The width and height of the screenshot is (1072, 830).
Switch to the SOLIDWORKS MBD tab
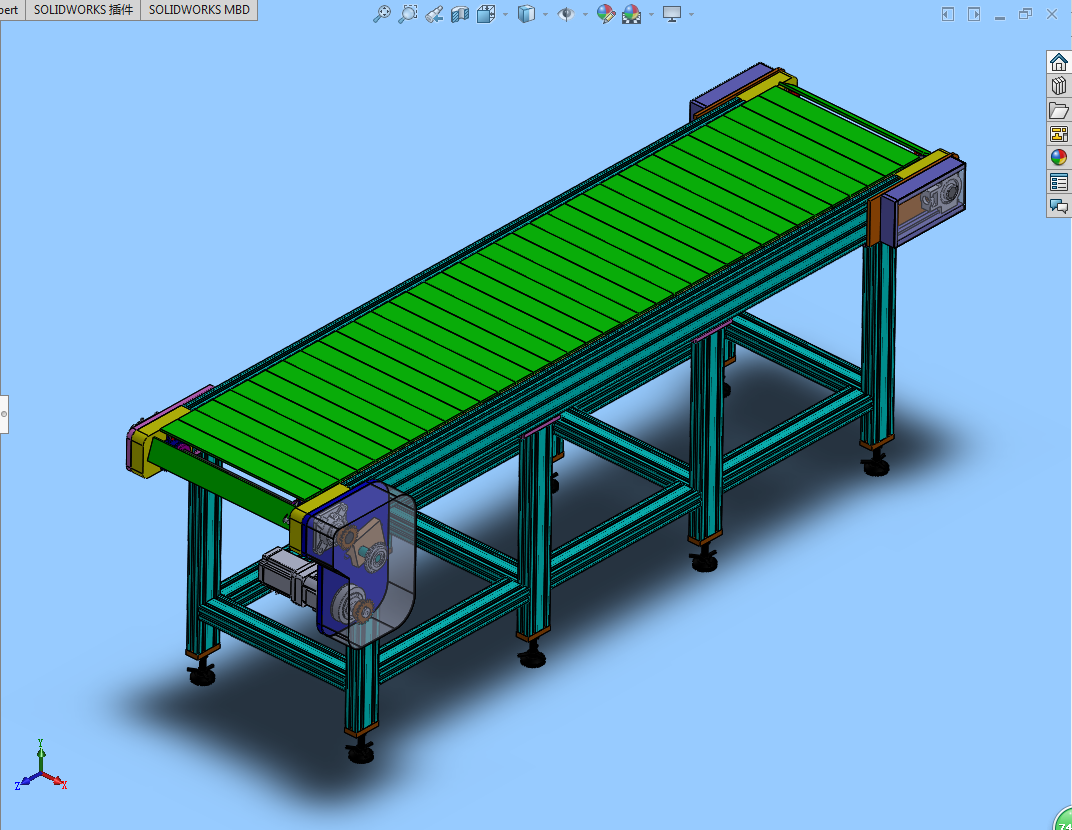(199, 10)
